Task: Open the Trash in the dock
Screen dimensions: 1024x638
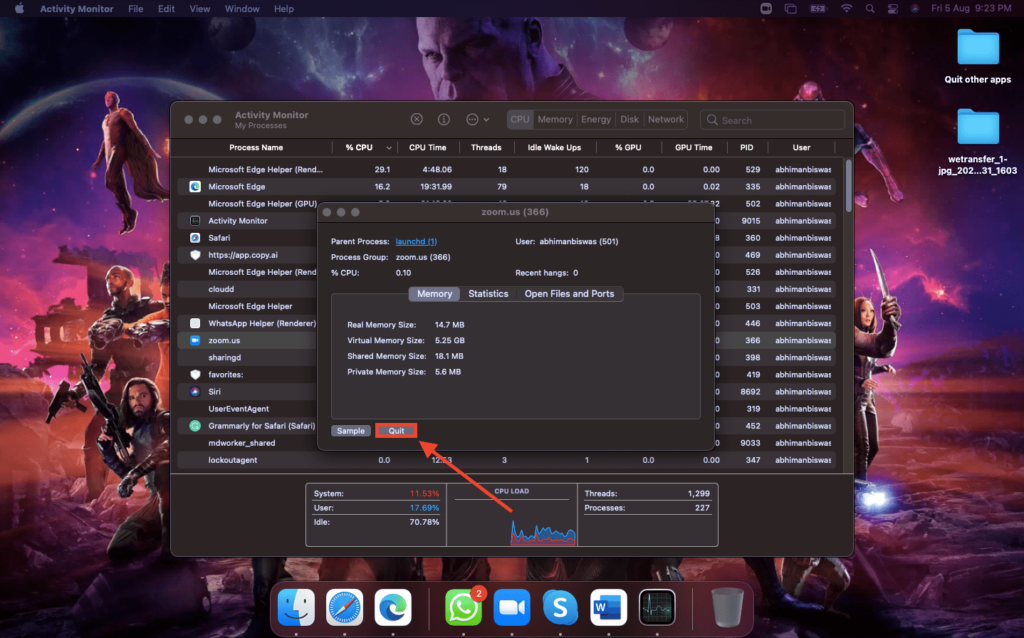Action: pos(727,607)
